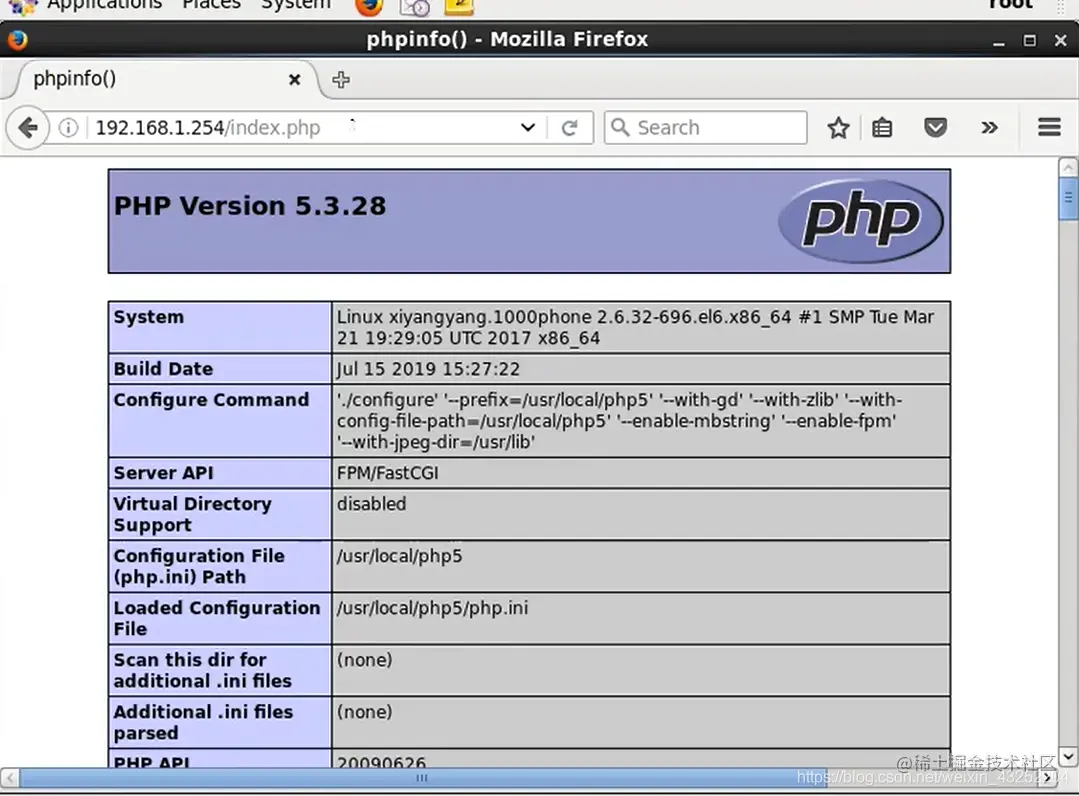Click the 'Configure Command' row label
Viewport: 1079px width, 796px height.
click(211, 400)
